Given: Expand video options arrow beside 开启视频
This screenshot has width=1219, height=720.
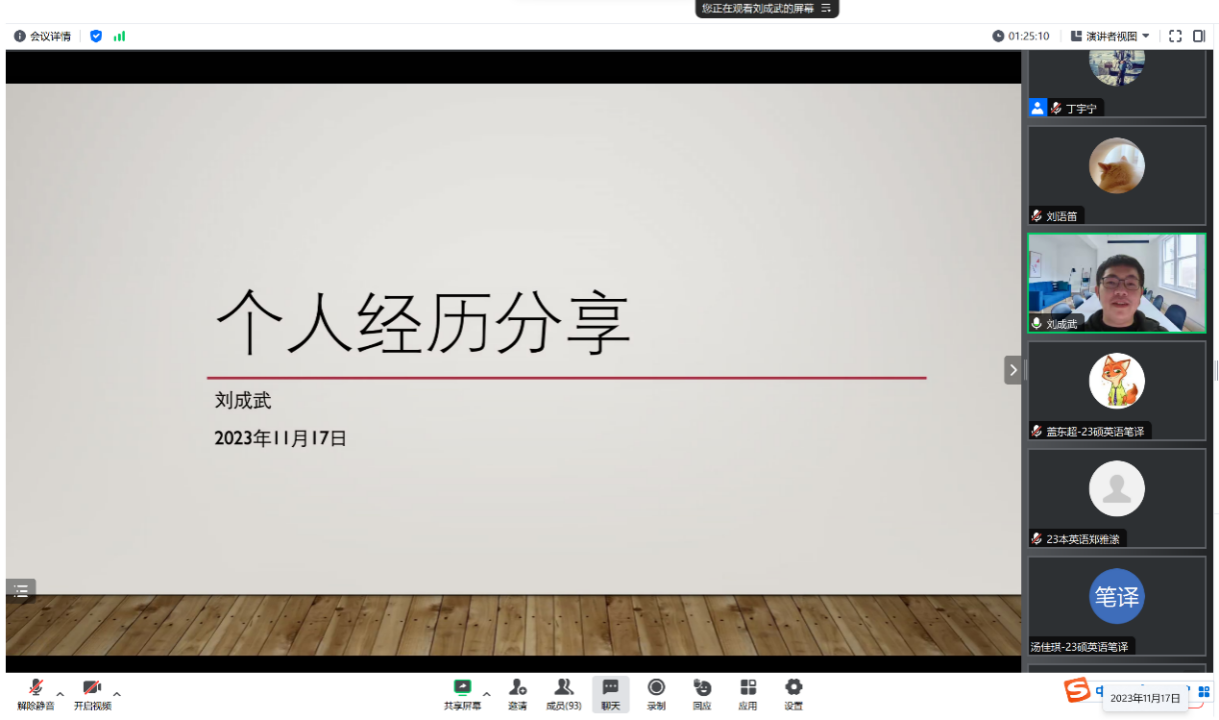Looking at the screenshot, I should [117, 694].
